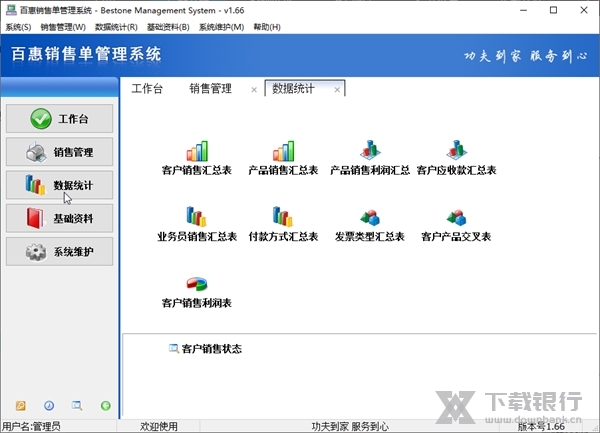Close the 数据统计 tab
This screenshot has height=433, width=600.
(x=337, y=90)
